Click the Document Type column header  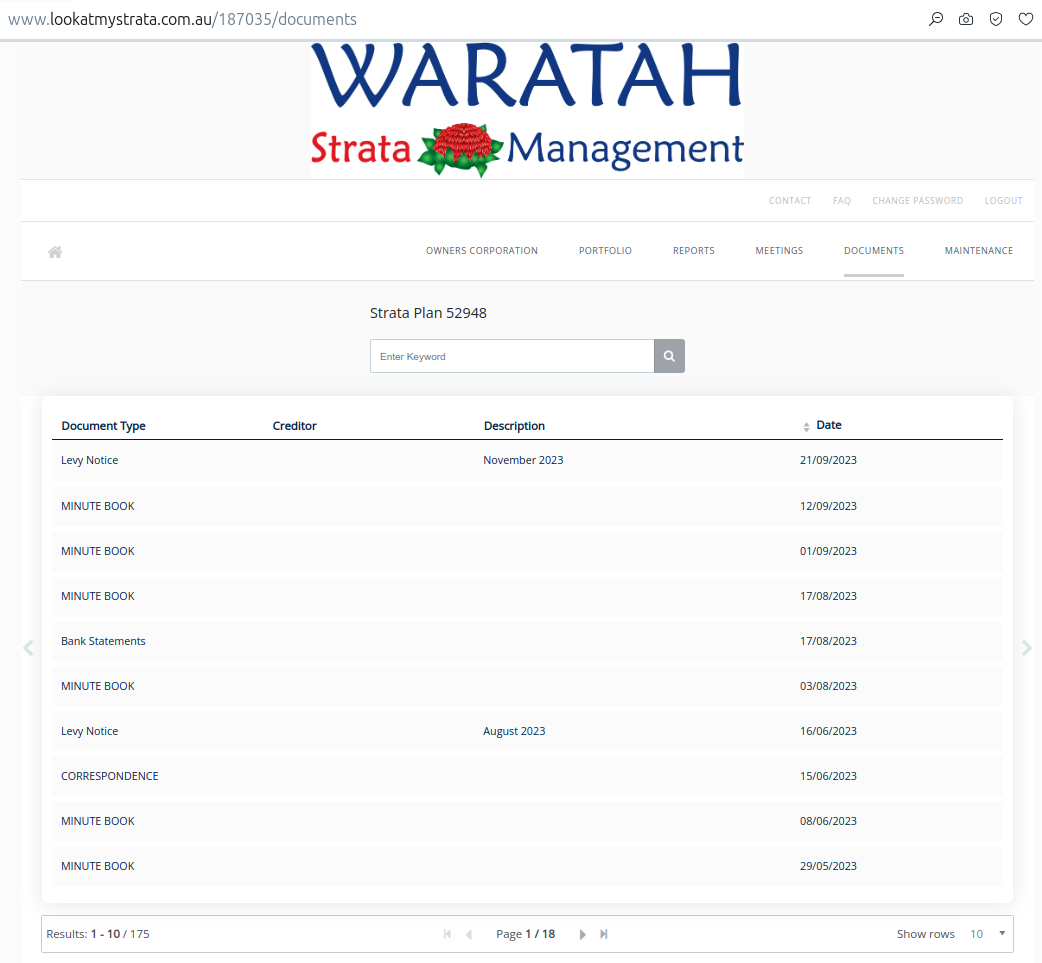pos(104,426)
